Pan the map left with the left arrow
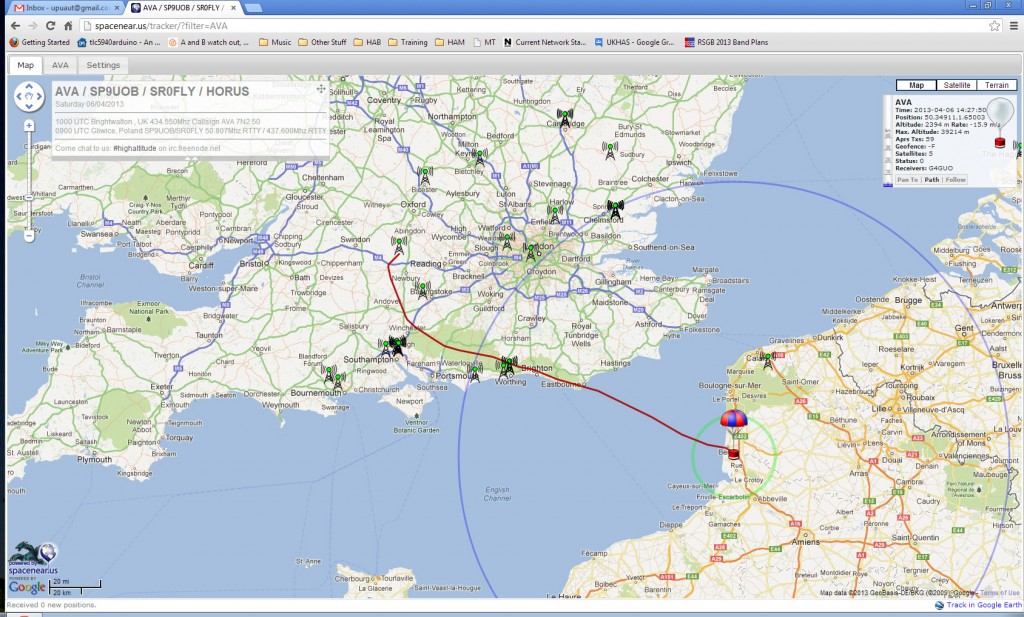 [x=19, y=97]
